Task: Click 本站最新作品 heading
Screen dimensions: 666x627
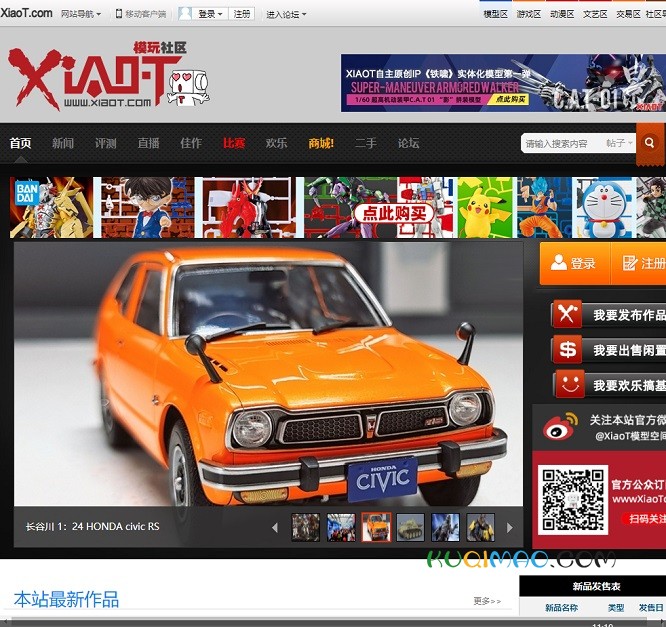Action: 66,599
